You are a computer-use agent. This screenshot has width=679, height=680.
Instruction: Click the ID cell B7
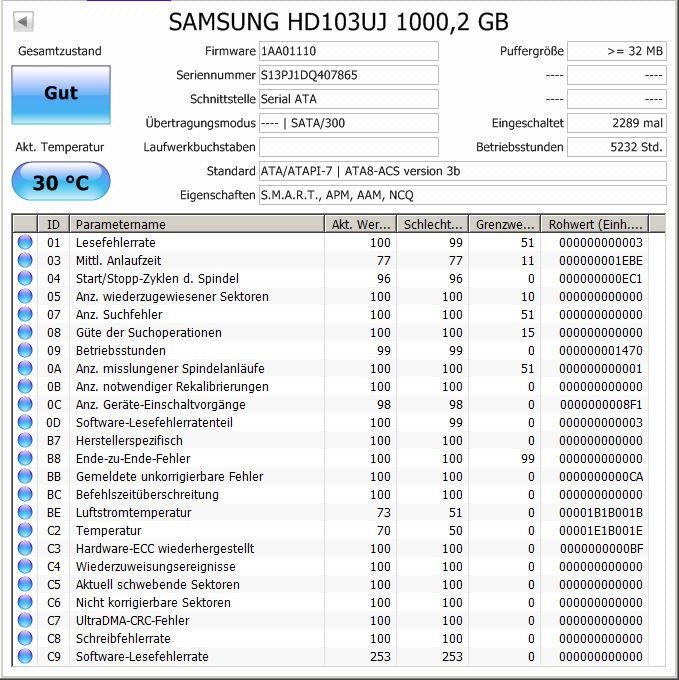coord(54,441)
